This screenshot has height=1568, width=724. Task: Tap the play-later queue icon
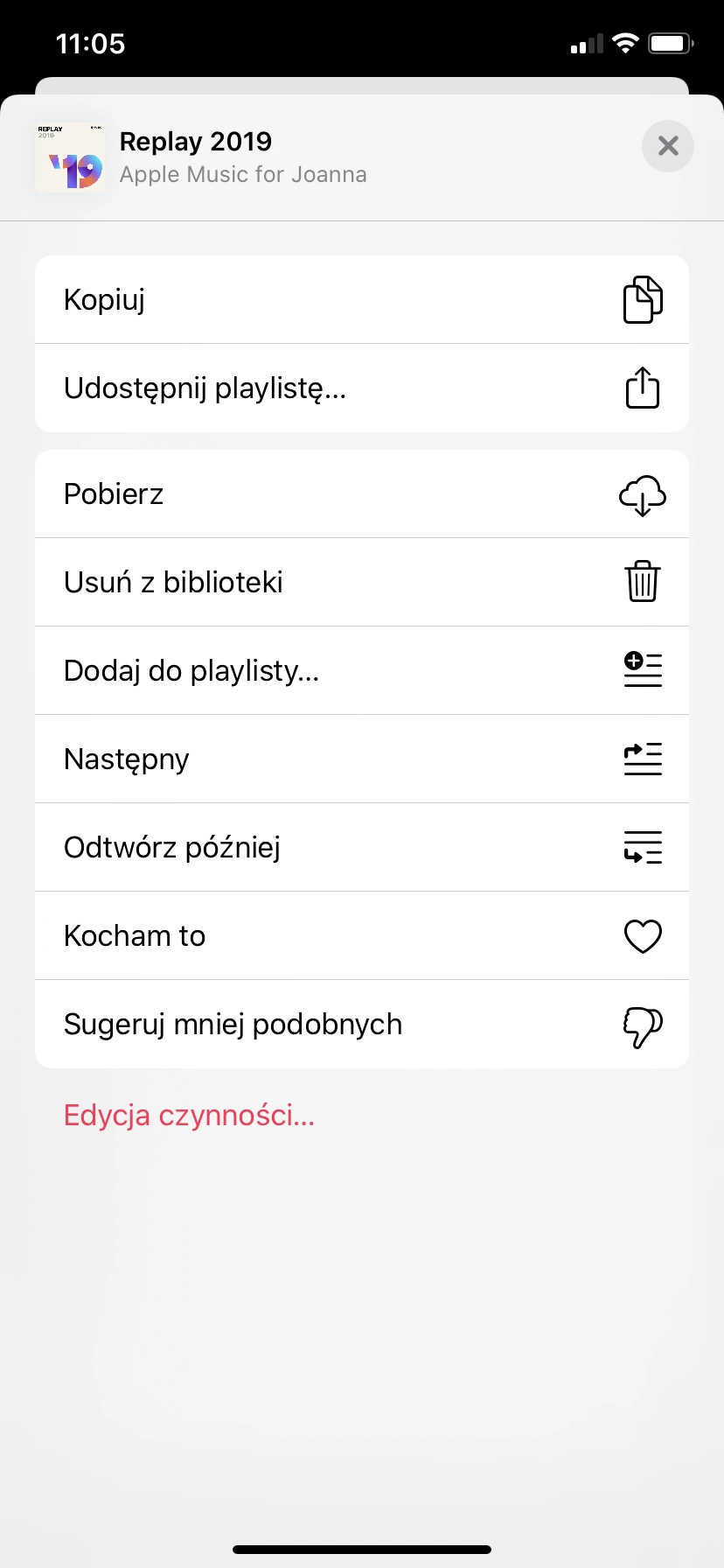tap(643, 847)
